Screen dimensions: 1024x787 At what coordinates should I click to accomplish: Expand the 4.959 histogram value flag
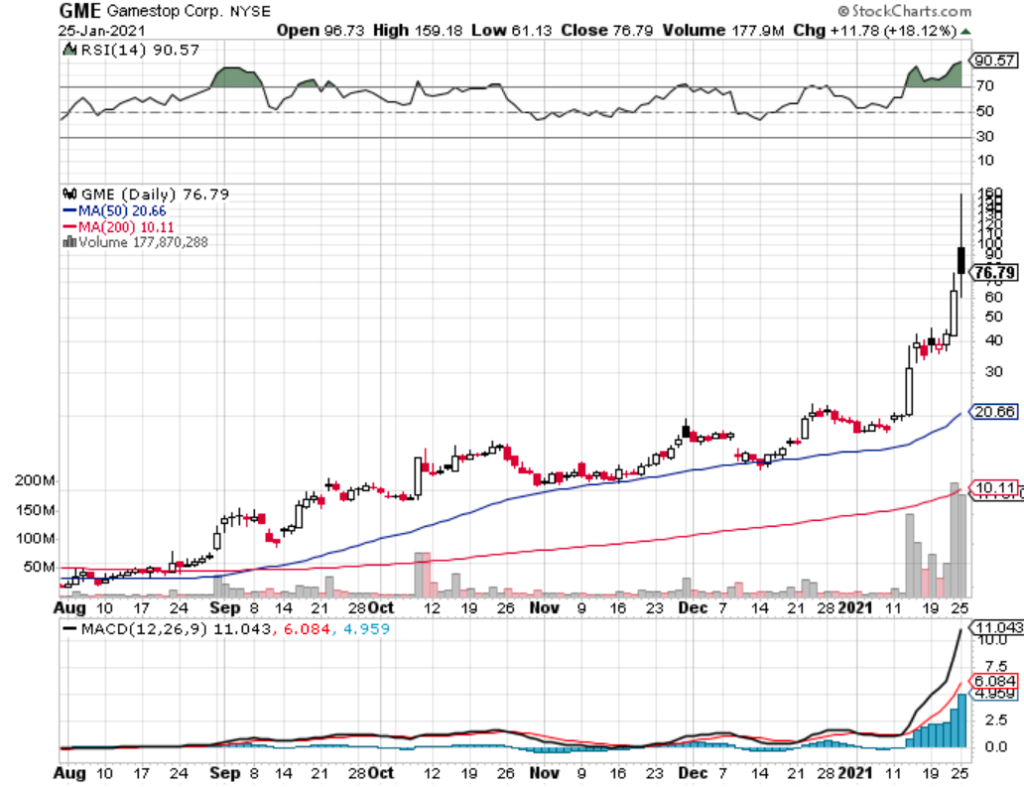pos(994,692)
